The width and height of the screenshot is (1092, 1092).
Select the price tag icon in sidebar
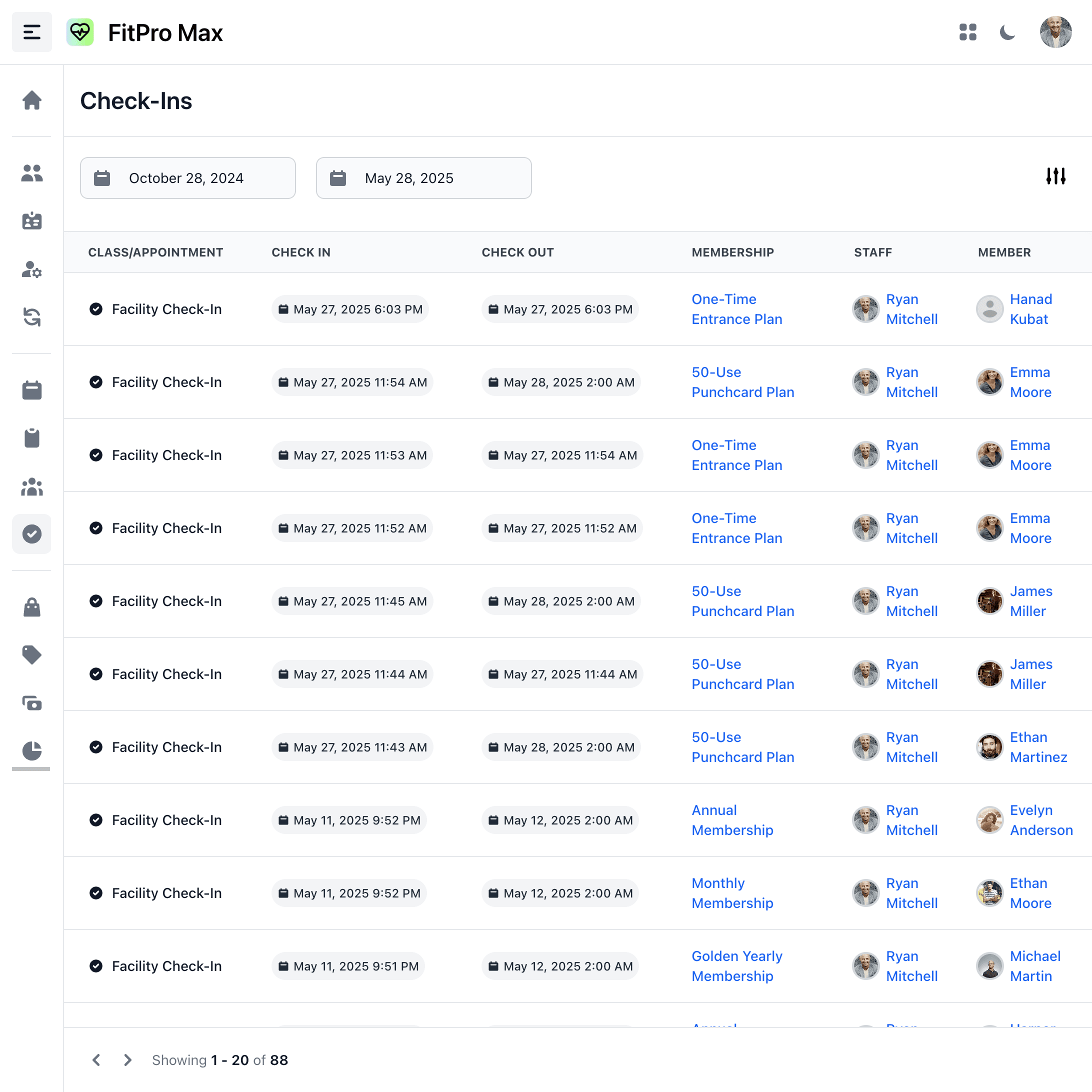pos(31,654)
